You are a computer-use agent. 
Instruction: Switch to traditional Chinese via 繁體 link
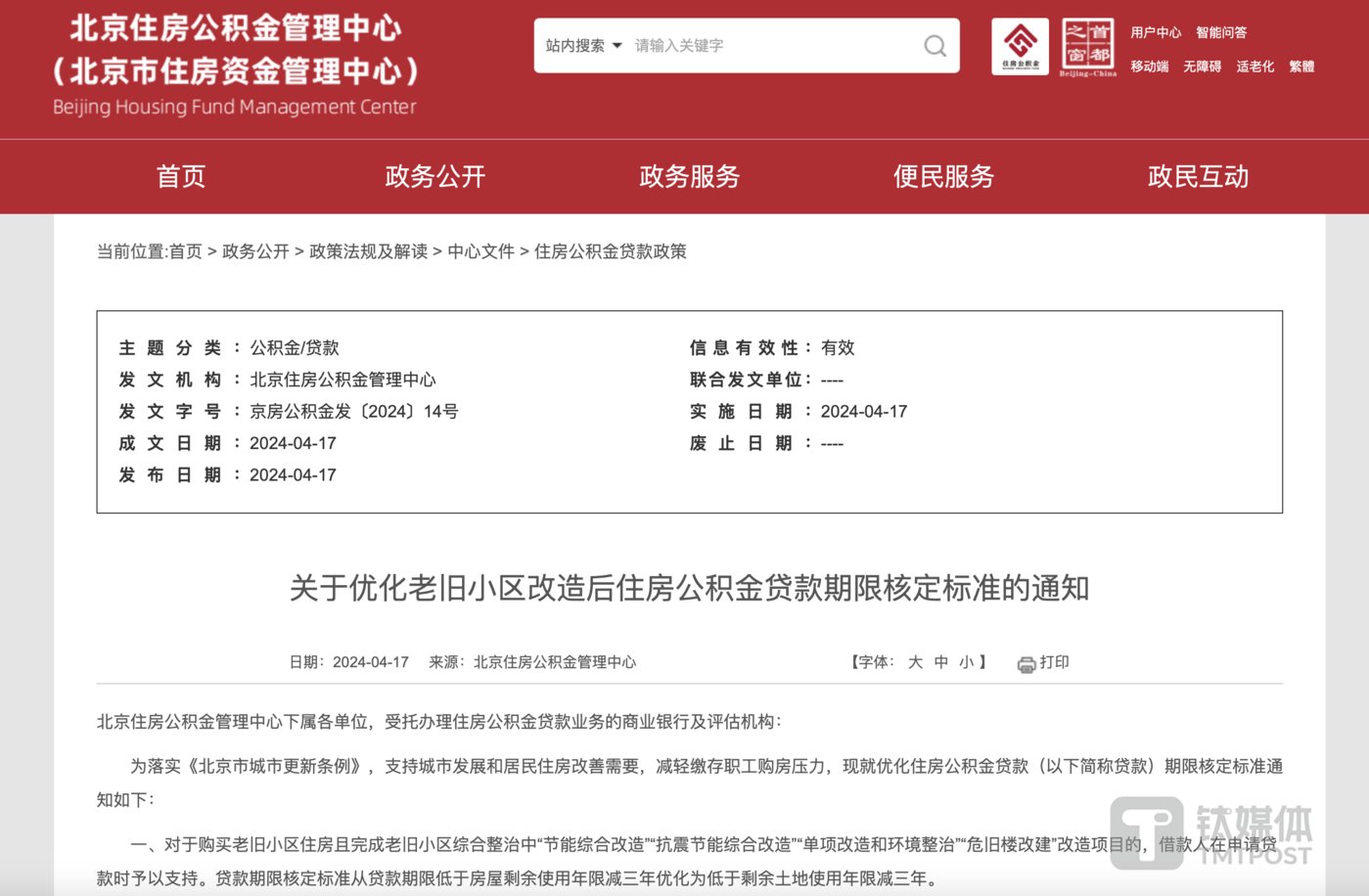(1302, 66)
